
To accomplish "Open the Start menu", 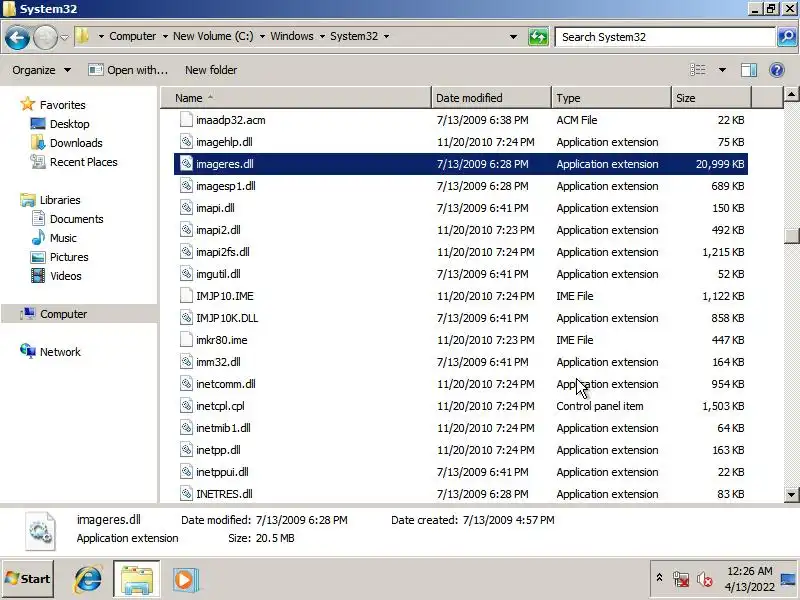I will pos(28,579).
